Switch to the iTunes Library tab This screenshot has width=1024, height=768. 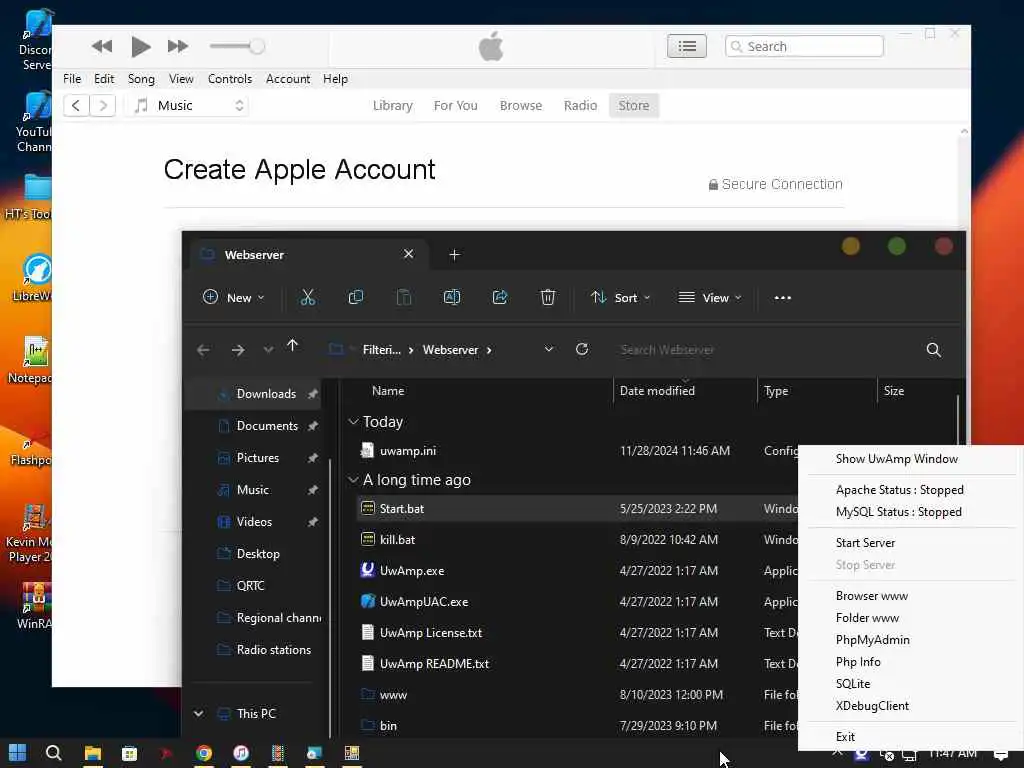pos(392,105)
